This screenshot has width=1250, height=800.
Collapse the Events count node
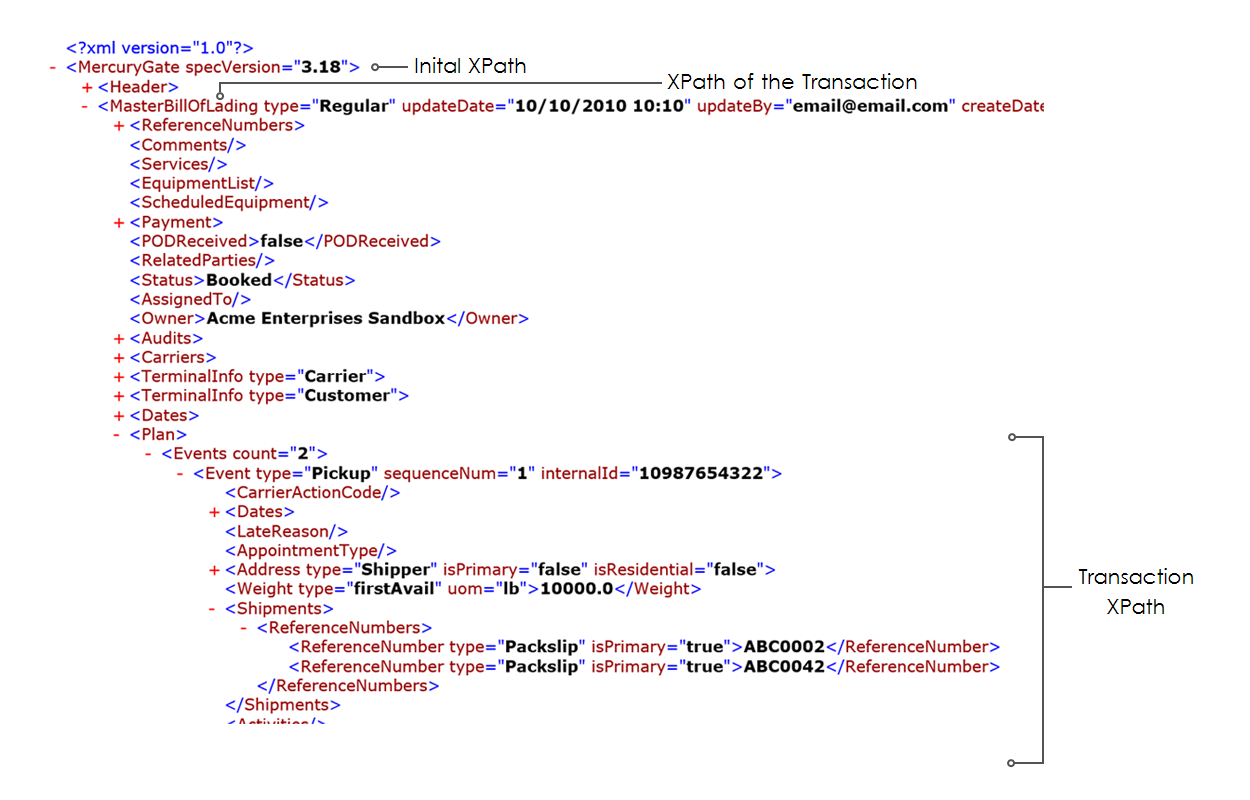tap(151, 454)
